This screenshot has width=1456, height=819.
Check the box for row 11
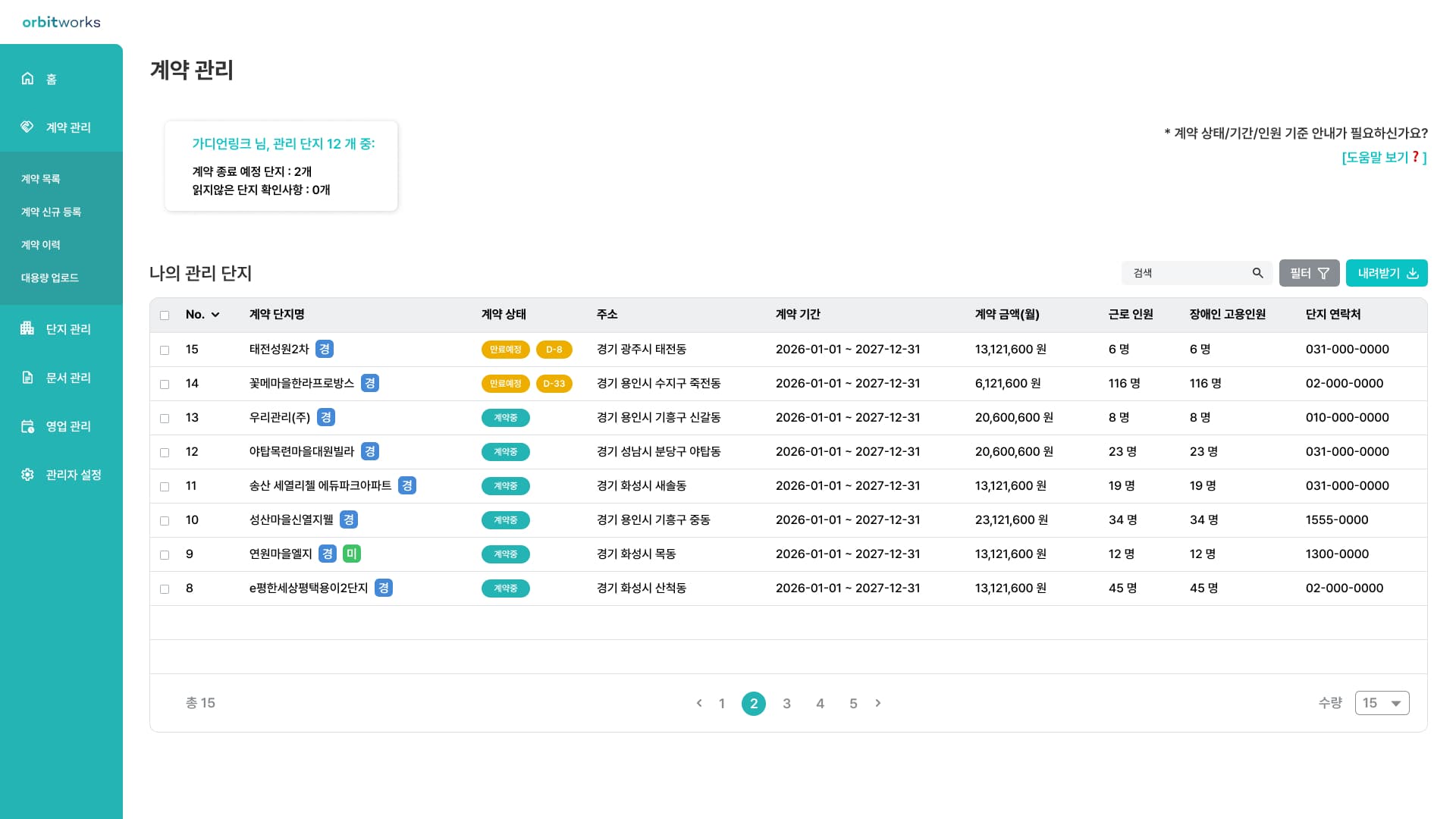(165, 487)
